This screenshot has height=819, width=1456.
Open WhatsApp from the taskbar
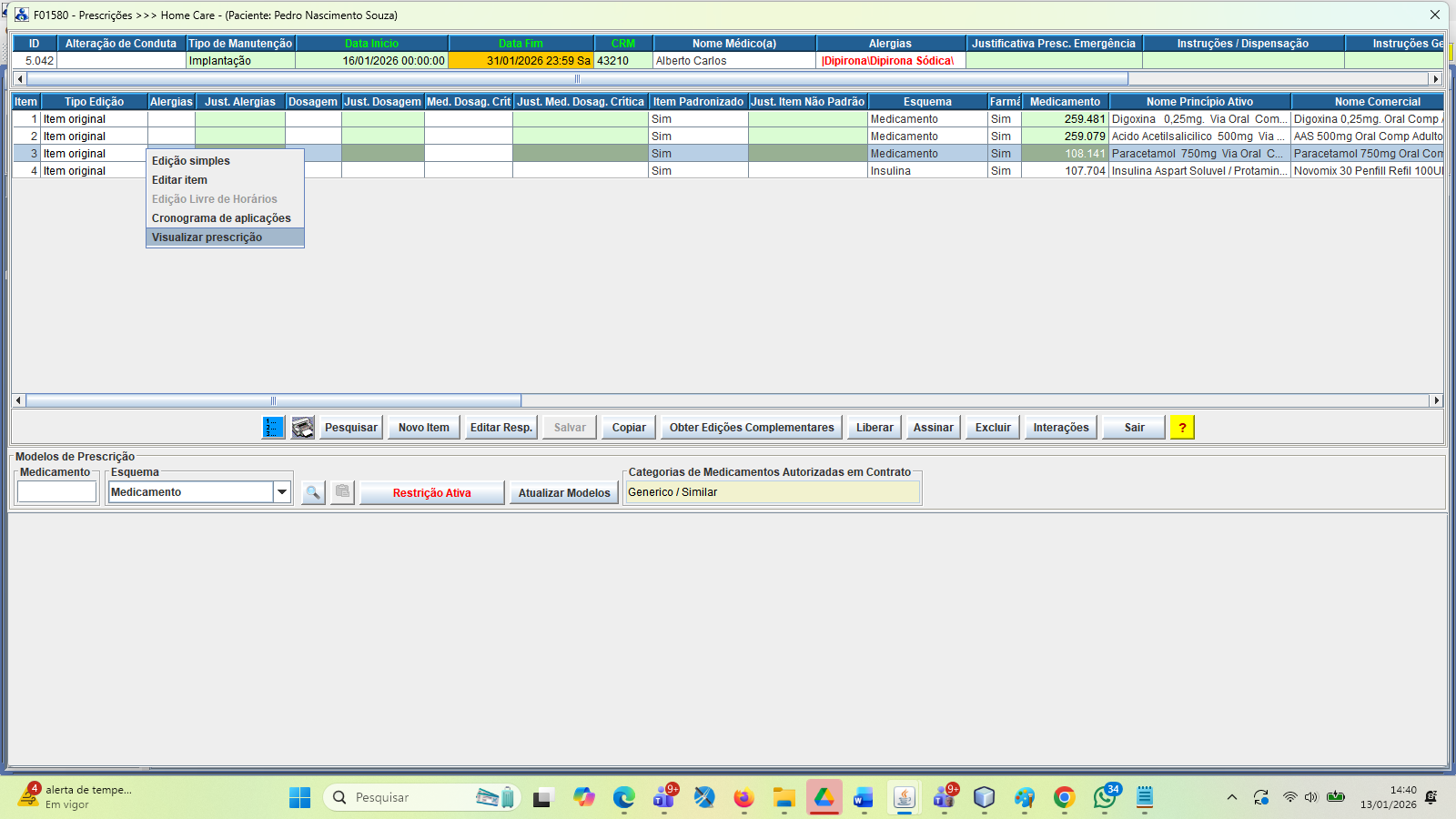(x=1105, y=798)
